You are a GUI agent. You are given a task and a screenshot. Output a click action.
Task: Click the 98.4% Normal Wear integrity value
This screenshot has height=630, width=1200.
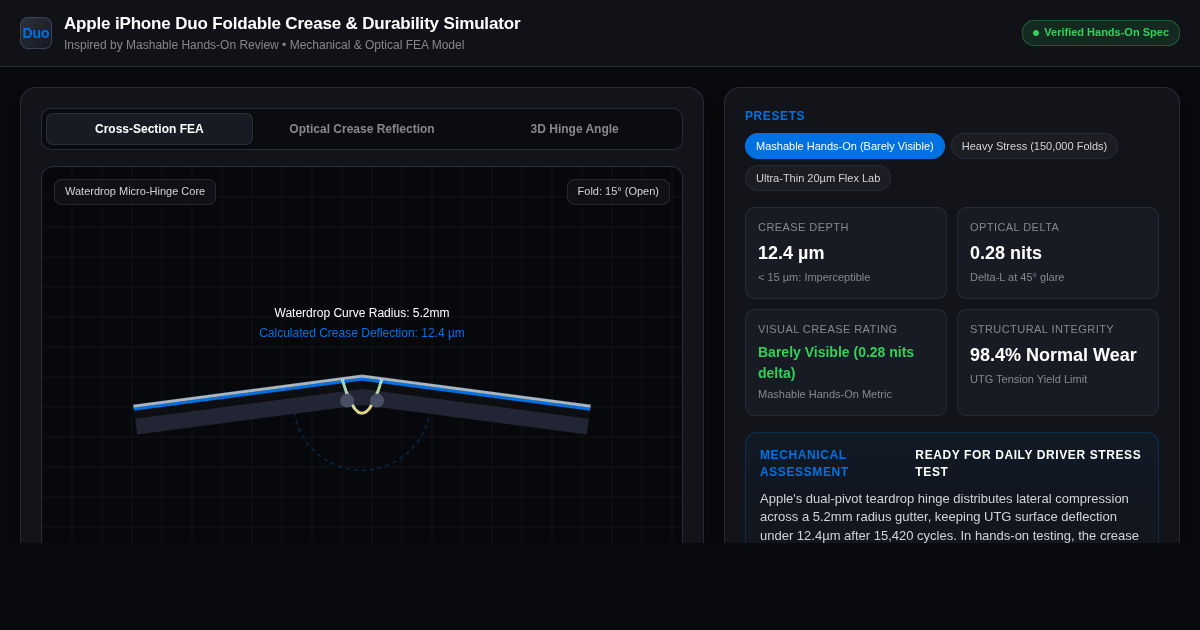pos(1053,355)
